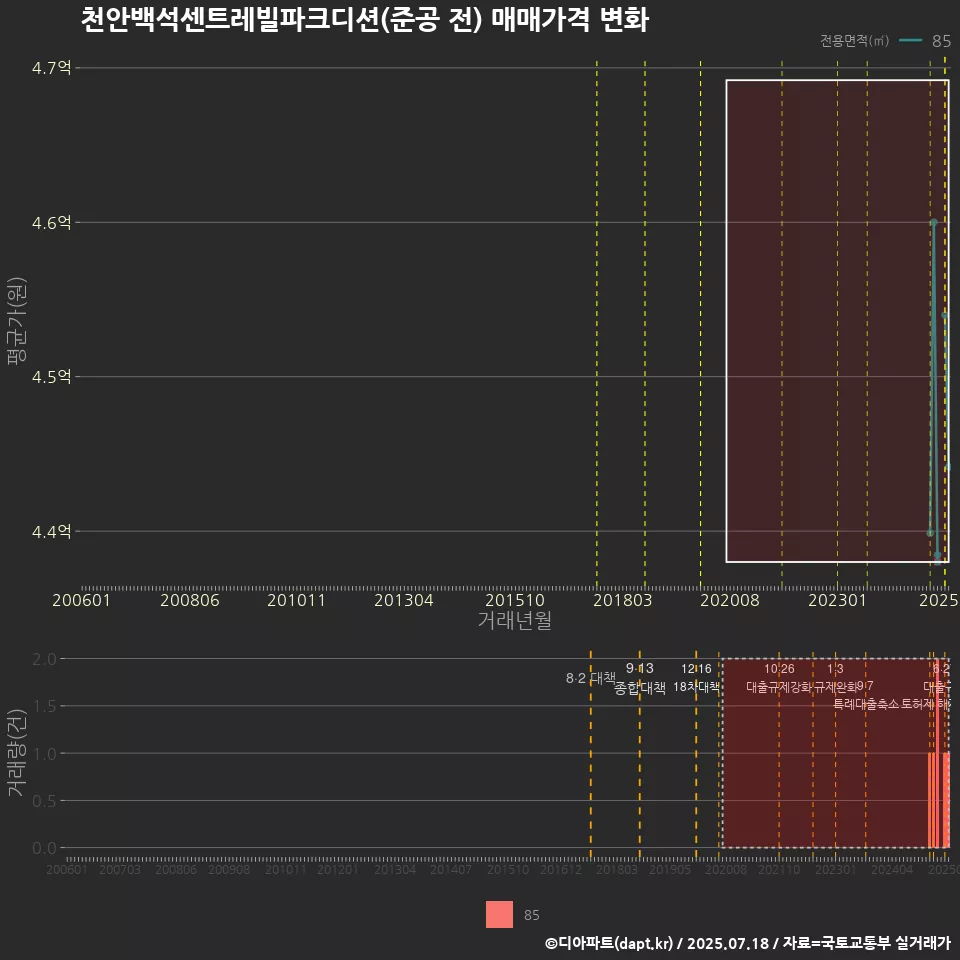960x960 pixels.
Task: Click the 거래량(건) axis title
Action: (x=17, y=753)
